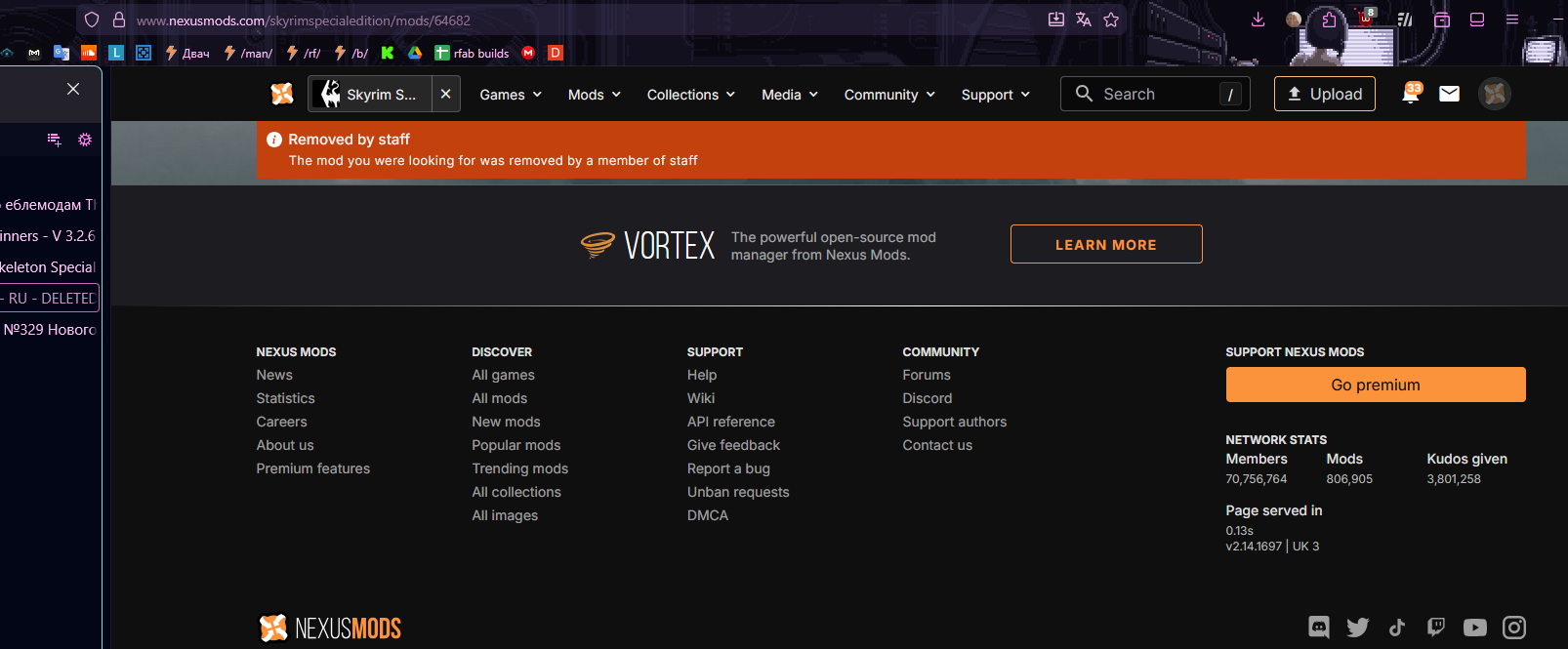Screen dimensions: 1568x649
Task: Open the Google Translate bookmark
Action: pos(62,53)
